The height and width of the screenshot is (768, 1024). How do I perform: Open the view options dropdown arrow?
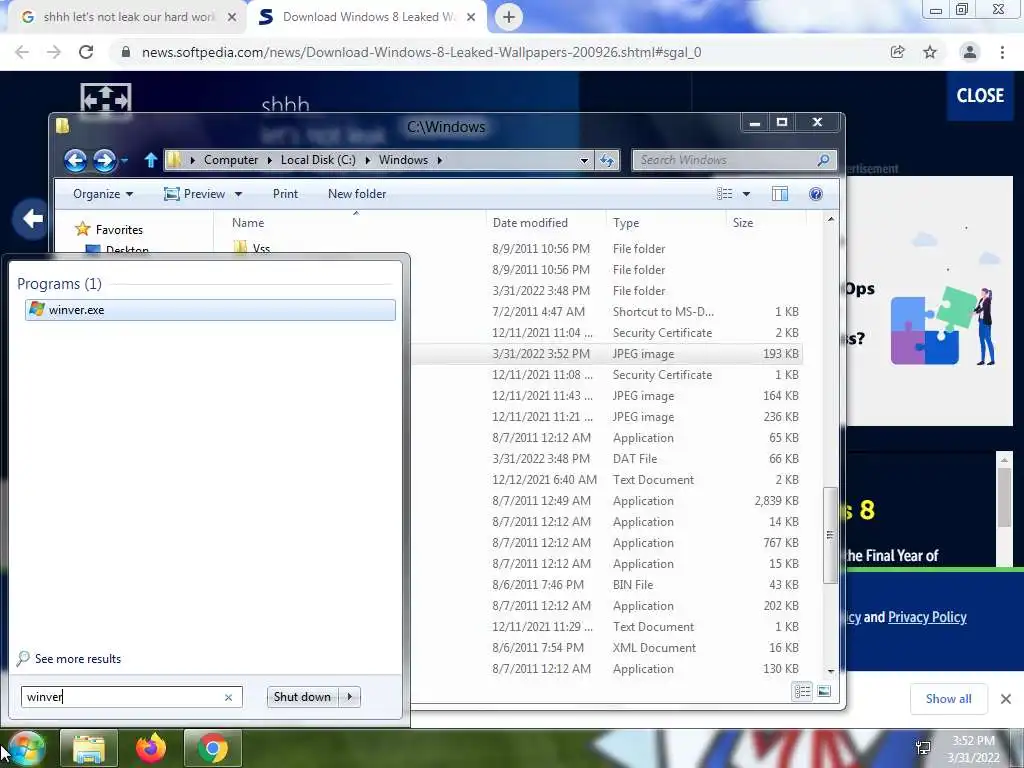[746, 194]
